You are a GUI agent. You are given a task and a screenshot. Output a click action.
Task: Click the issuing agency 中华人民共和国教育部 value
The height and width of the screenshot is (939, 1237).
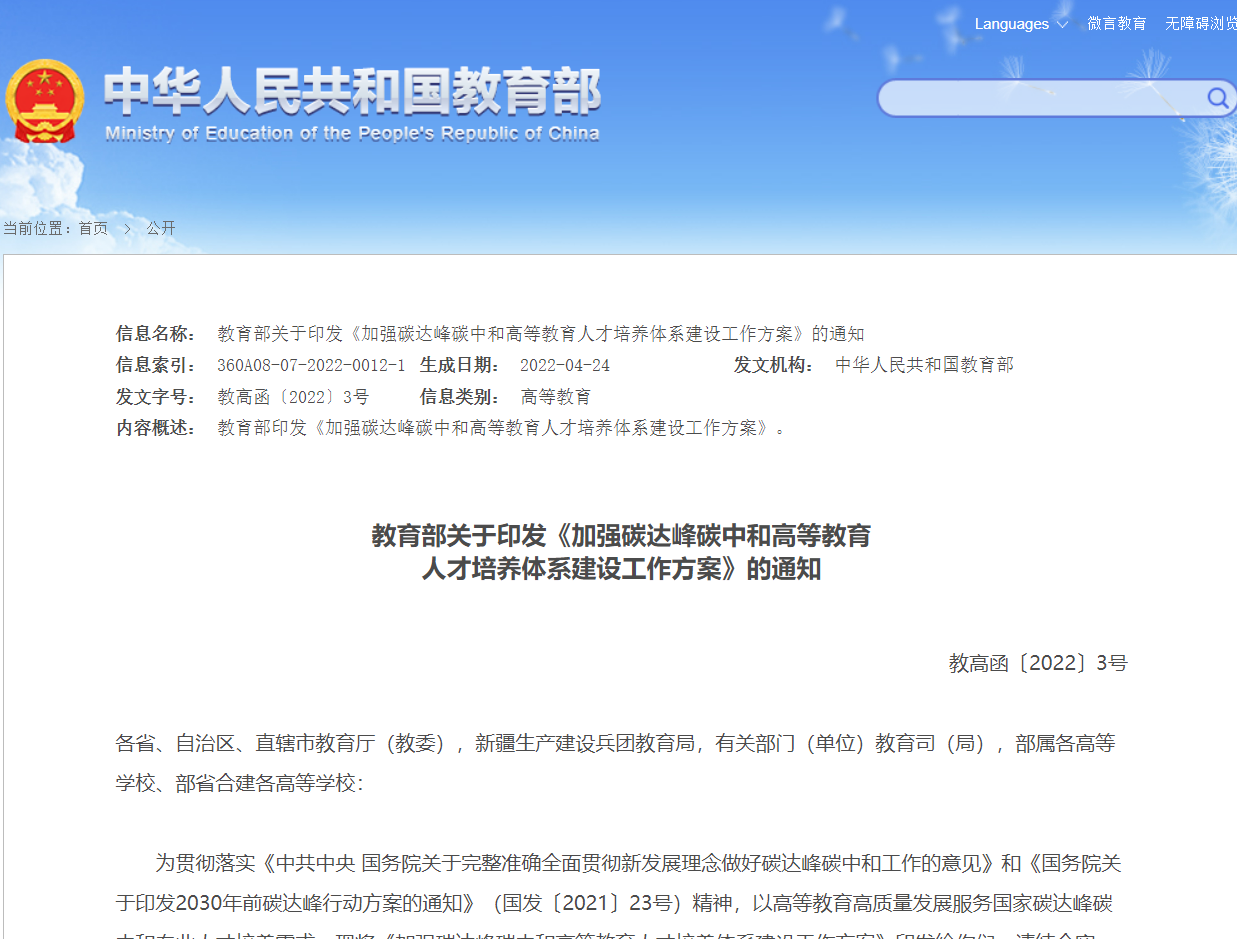tap(924, 365)
